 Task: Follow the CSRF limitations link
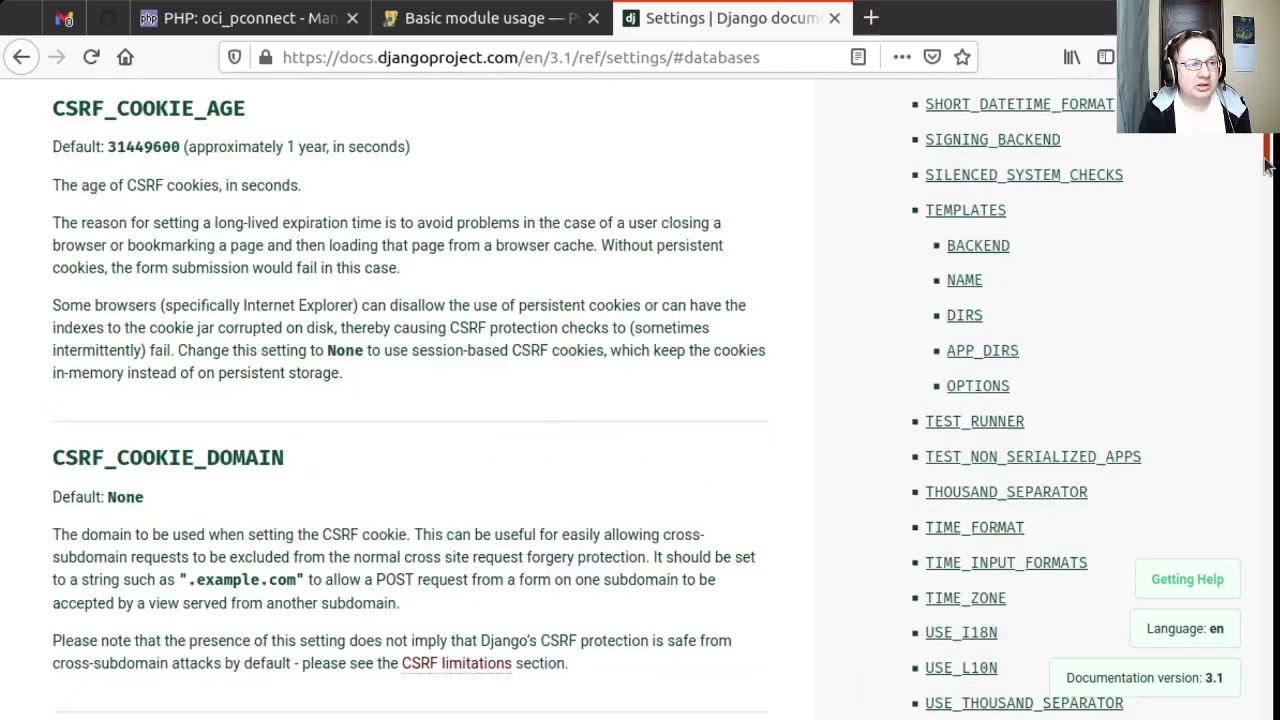point(456,663)
